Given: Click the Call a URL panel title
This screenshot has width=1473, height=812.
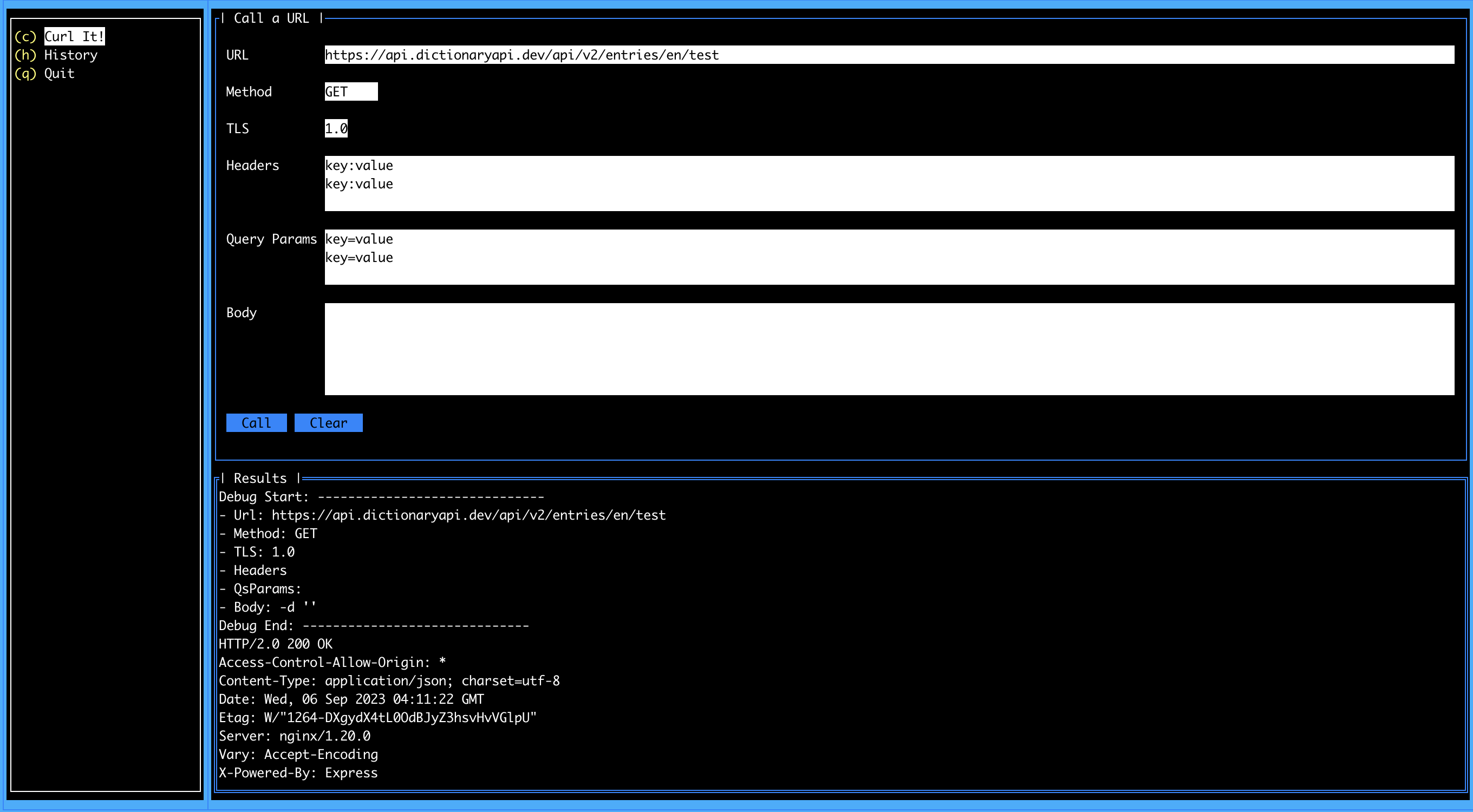Looking at the screenshot, I should pos(271,18).
